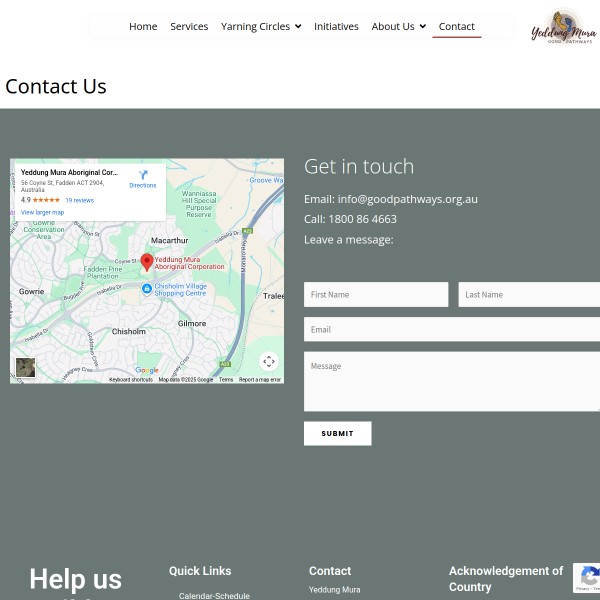
Task: Expand the About Us dropdown menu
Action: tap(398, 26)
